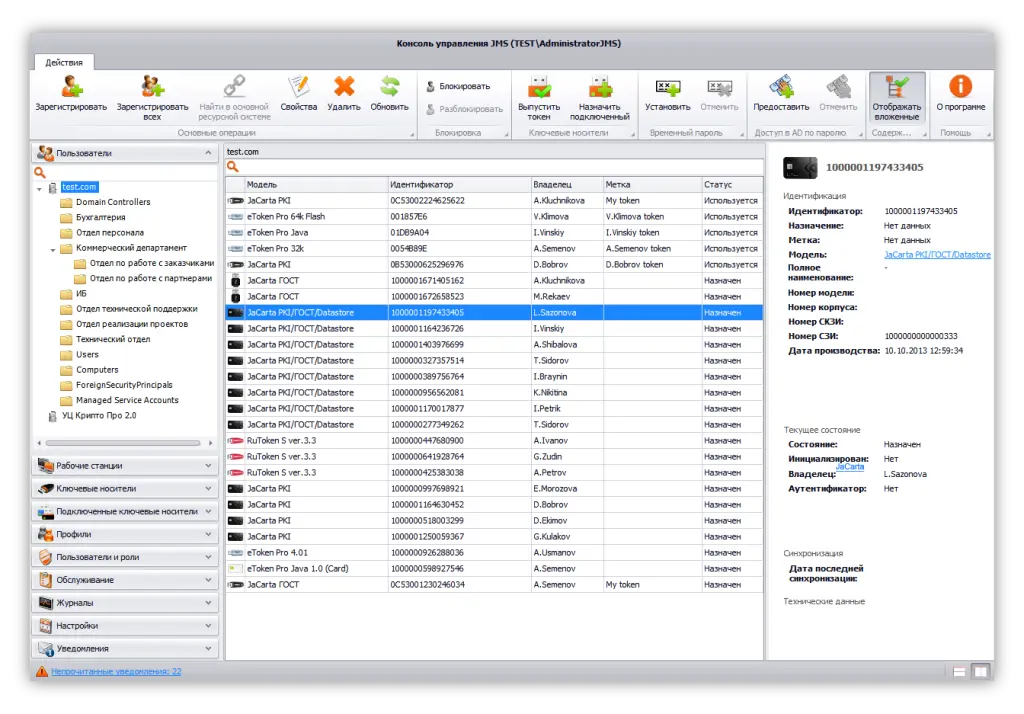This screenshot has height=714, width=1024.
Task: Click the tree panel horizontal scrollbar
Action: [123, 443]
